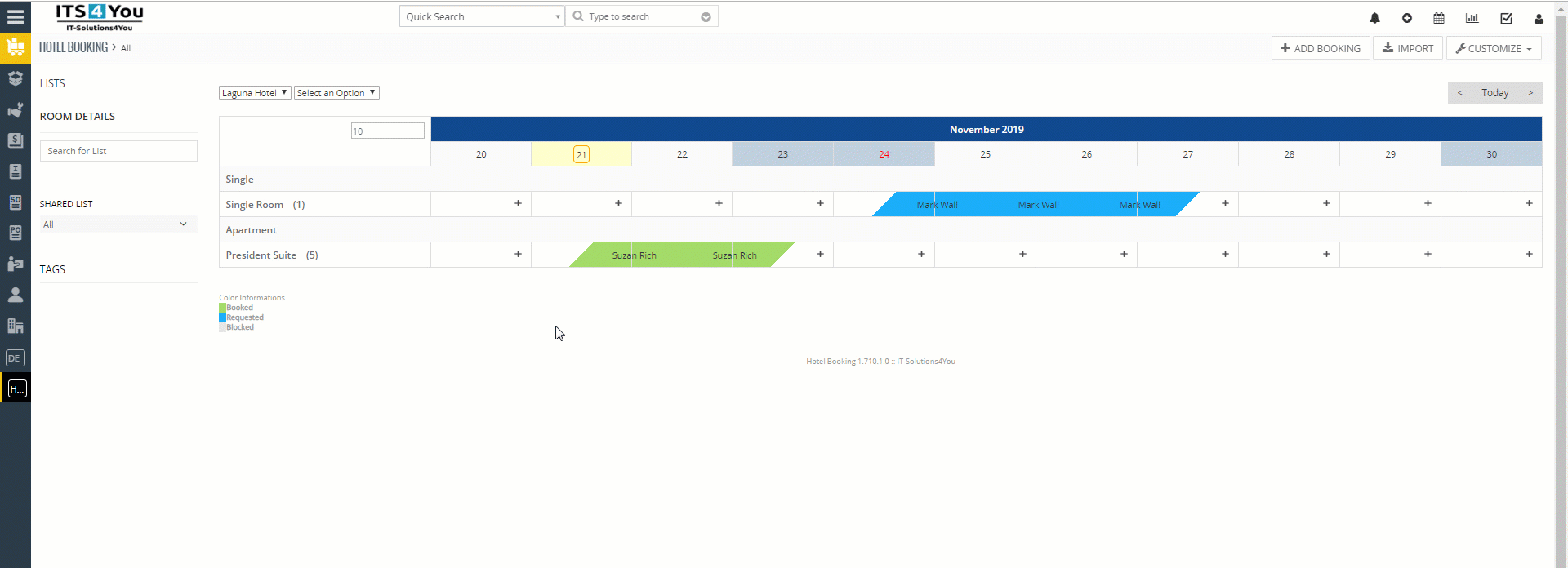
Task: Expand the Laguna Hotel dropdown
Action: click(x=255, y=93)
